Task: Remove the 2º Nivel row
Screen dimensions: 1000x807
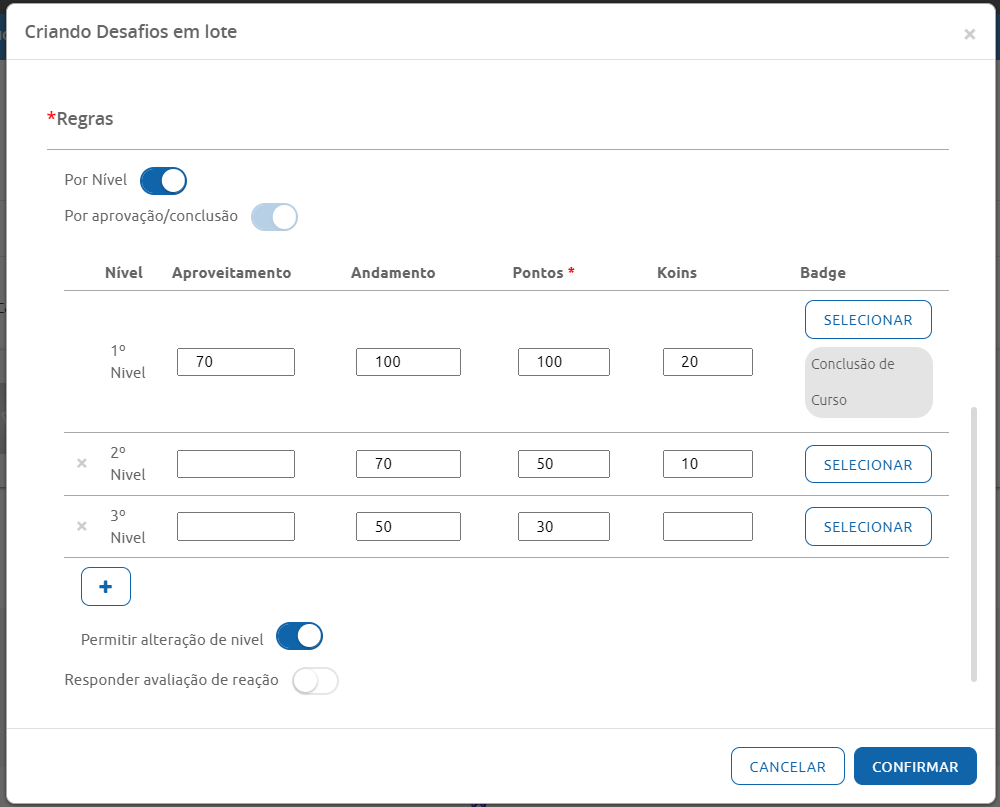Action: pyautogui.click(x=82, y=464)
